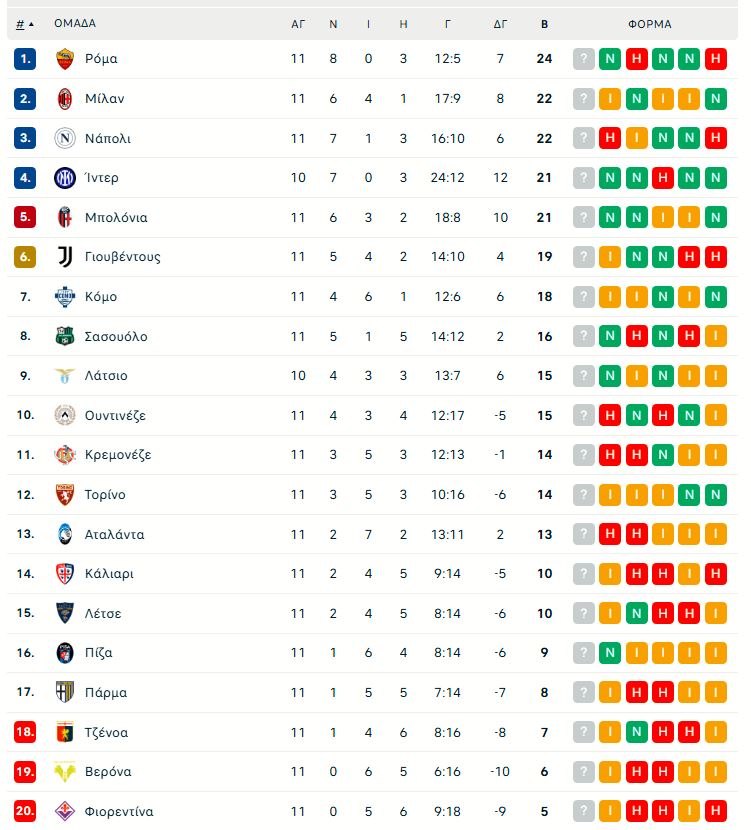Click the Napoli club logo
Screen dimensions: 751x830
pyautogui.click(x=65, y=138)
